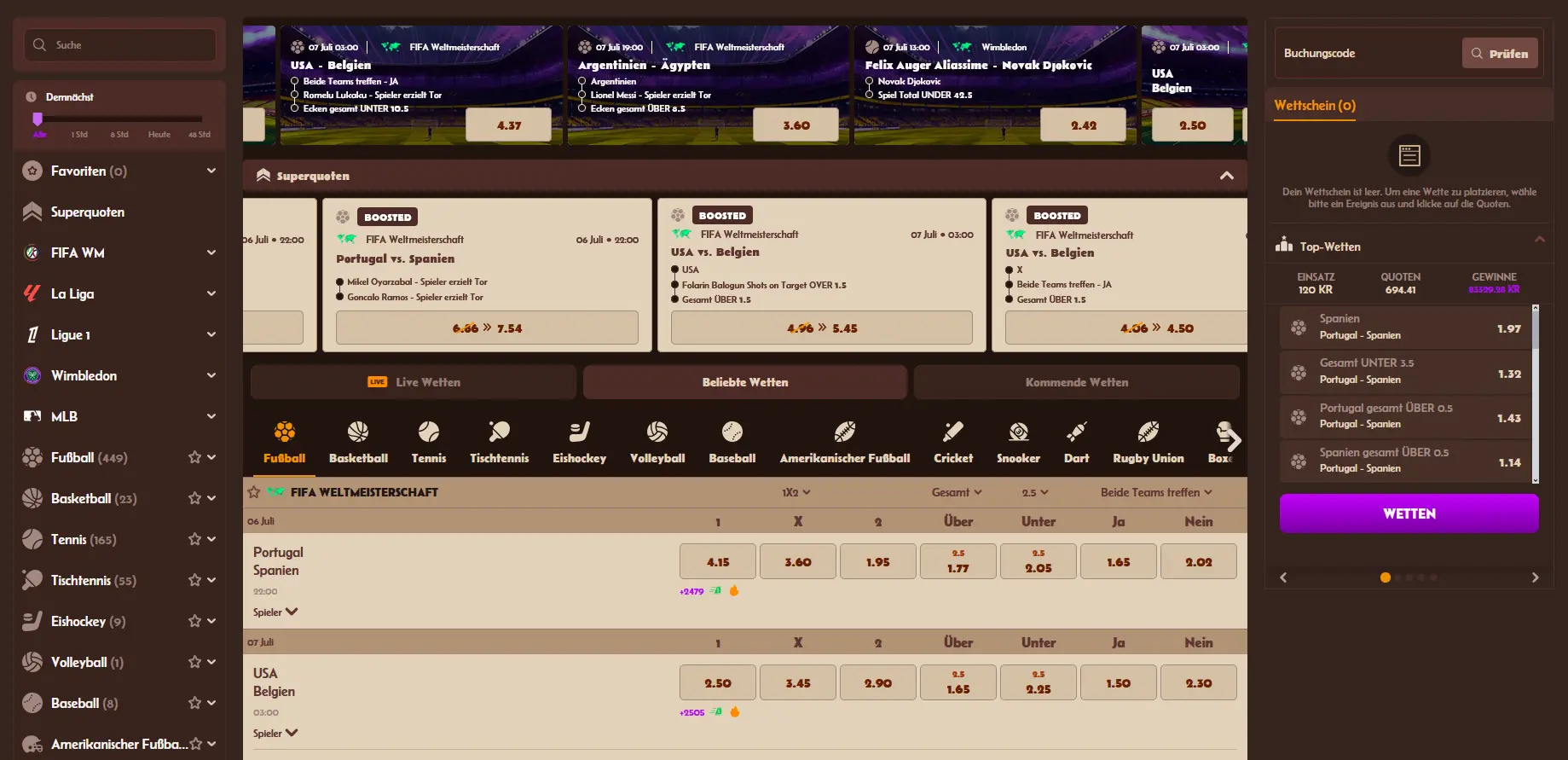Expand Spieler under Portugal Spanien

coord(275,612)
